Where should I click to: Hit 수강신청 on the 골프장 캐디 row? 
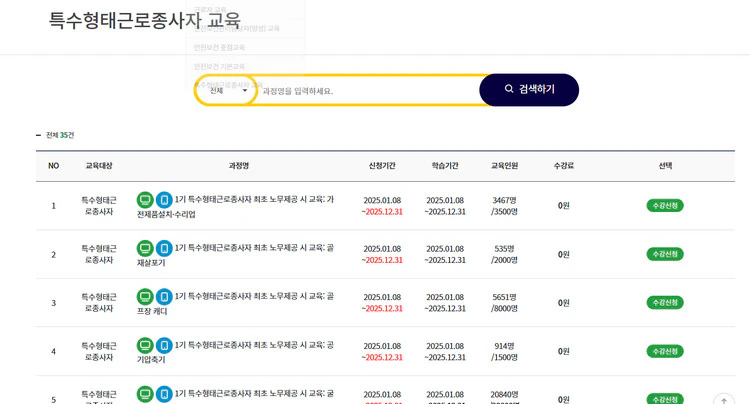664,303
